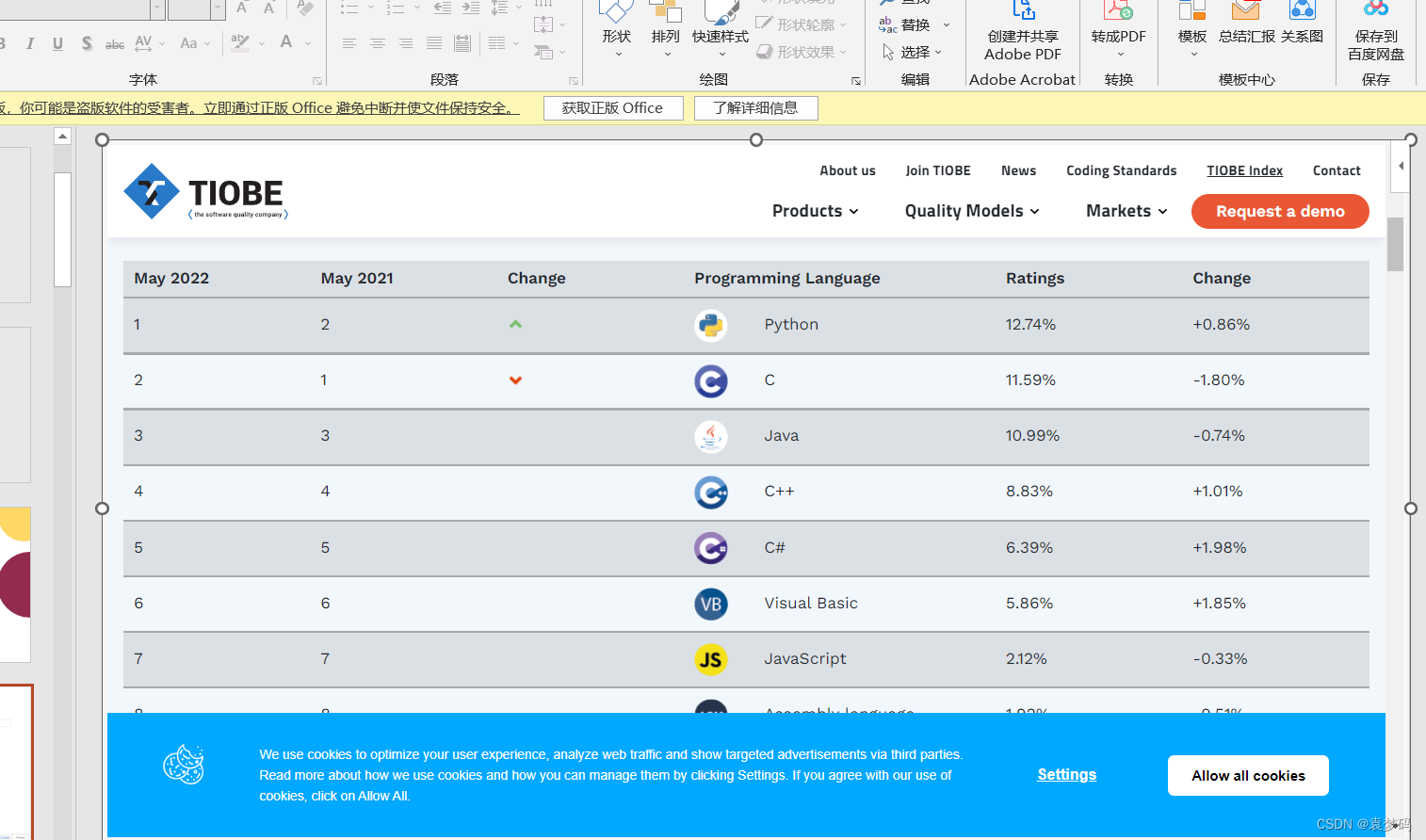Click the cookie Settings link
1426x840 pixels.
(x=1067, y=774)
